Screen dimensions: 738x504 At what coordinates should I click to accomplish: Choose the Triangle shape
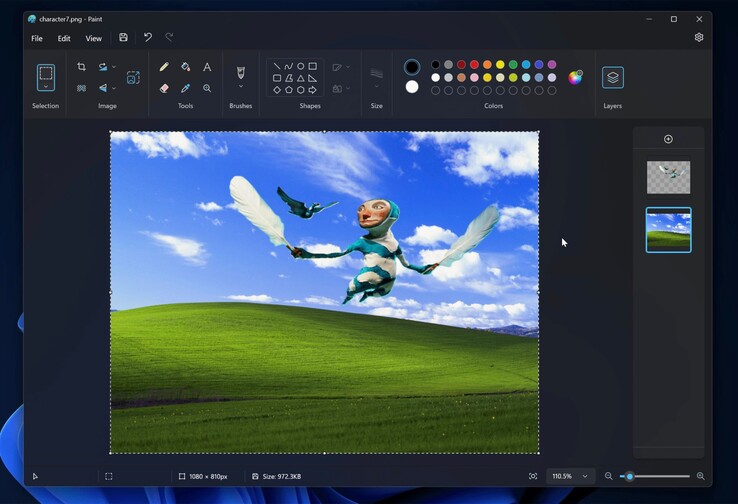pyautogui.click(x=300, y=78)
